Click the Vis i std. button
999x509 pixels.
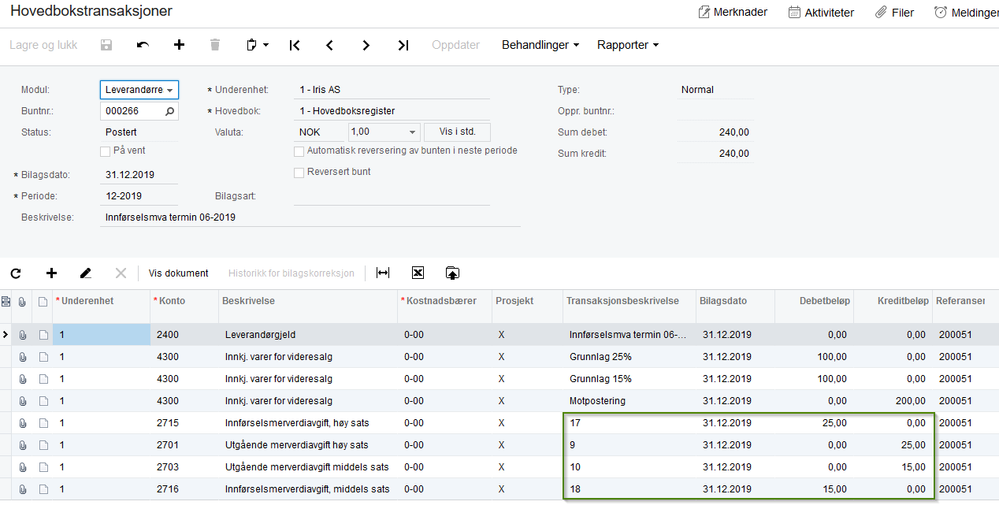457,133
